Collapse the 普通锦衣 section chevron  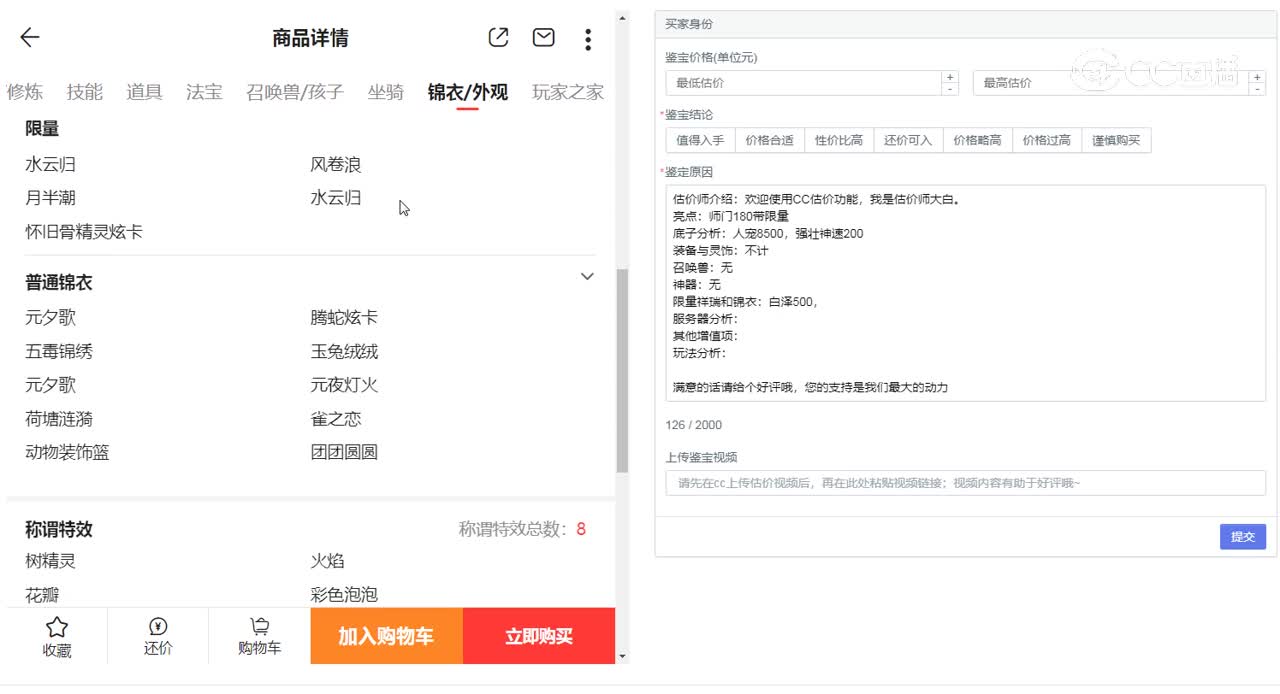pyautogui.click(x=587, y=277)
